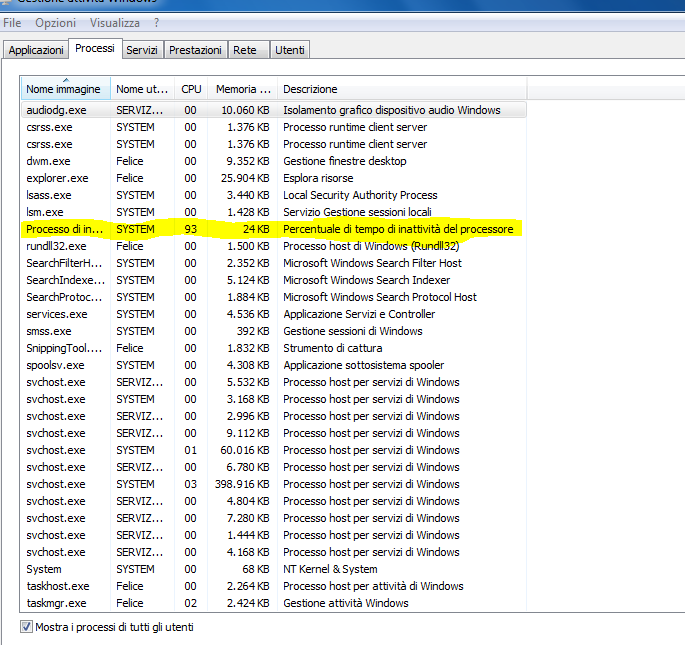This screenshot has width=685, height=645.
Task: Click description Strumento di cattura
Action: coord(332,348)
